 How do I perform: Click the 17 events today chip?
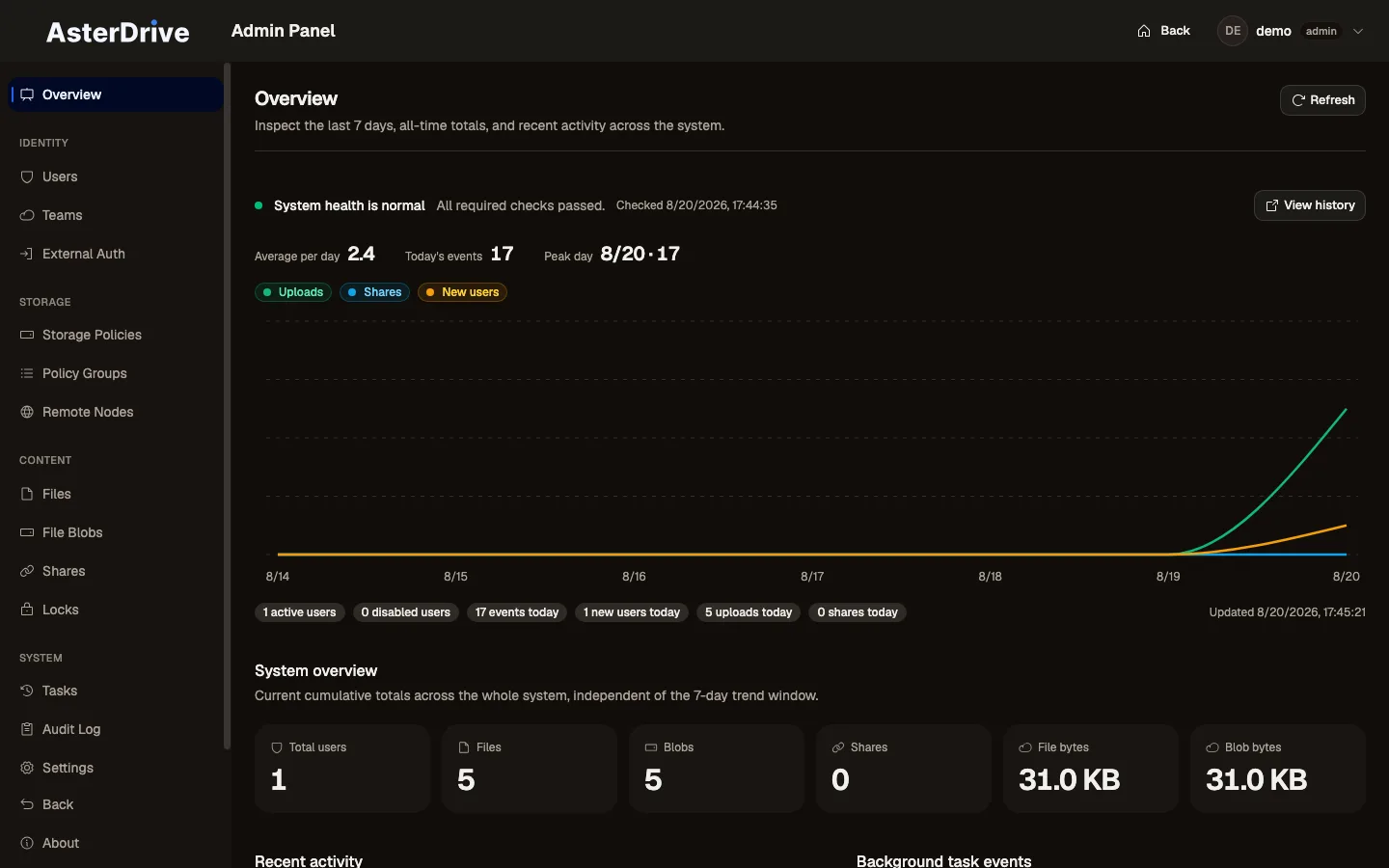click(x=517, y=612)
